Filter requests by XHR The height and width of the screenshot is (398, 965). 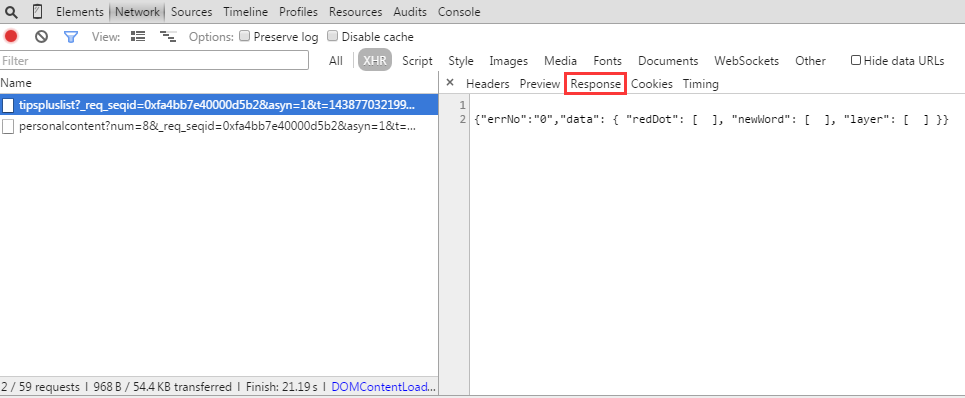(375, 61)
